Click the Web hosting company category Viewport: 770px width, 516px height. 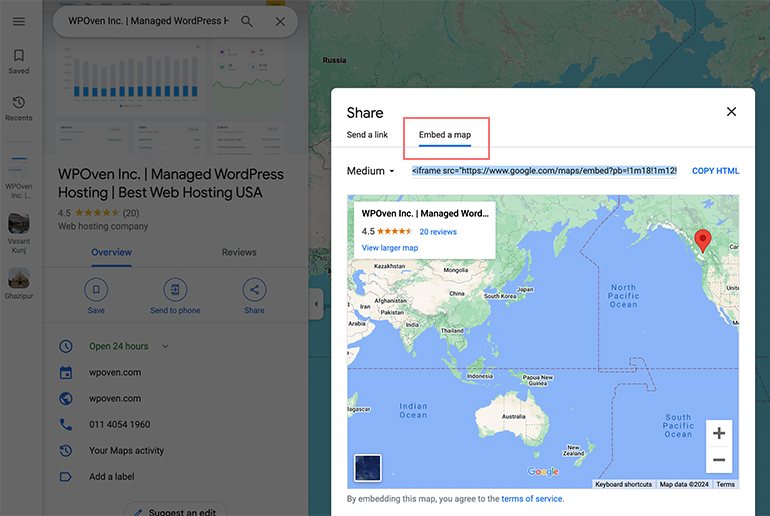[103, 226]
